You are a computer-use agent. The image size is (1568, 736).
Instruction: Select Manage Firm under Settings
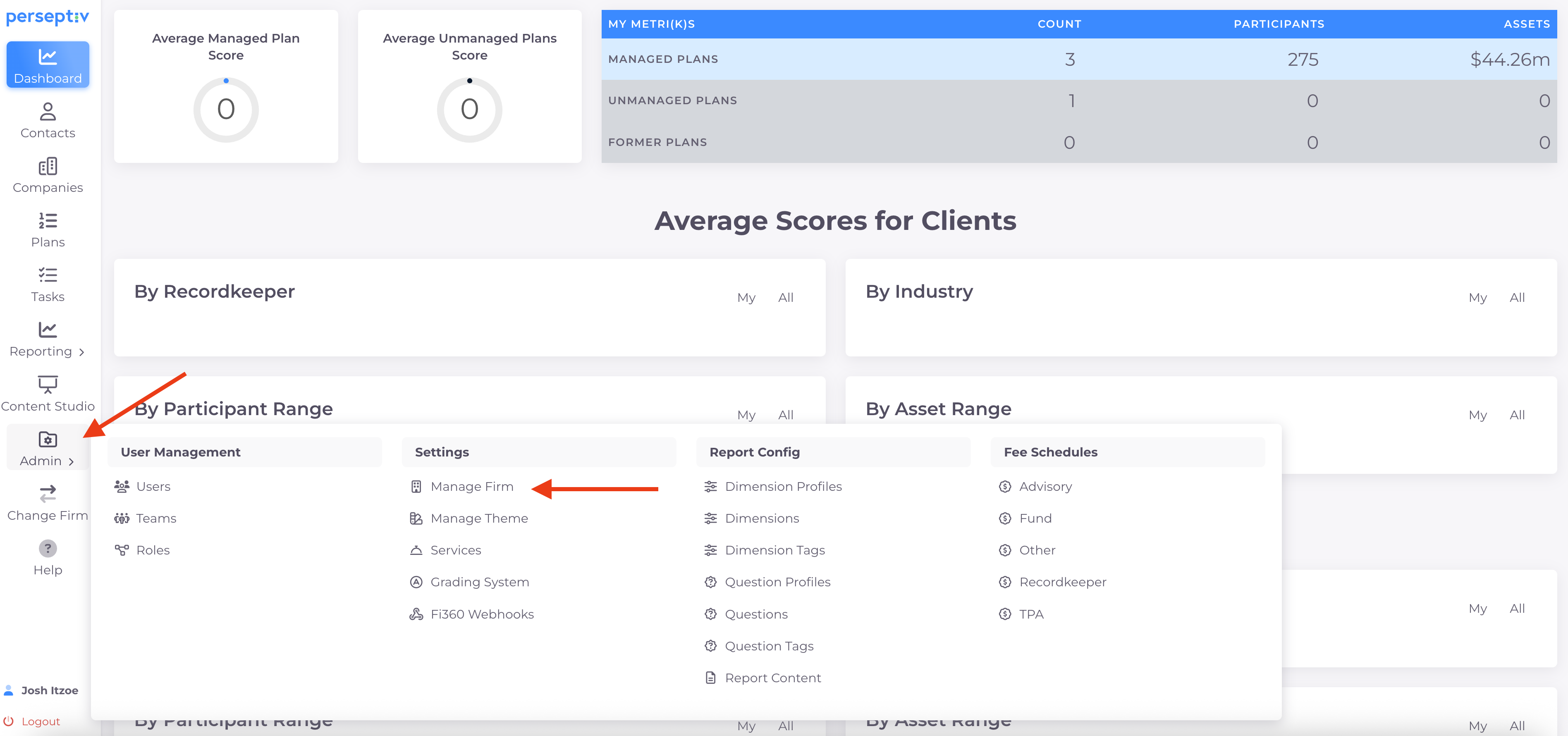(x=472, y=486)
